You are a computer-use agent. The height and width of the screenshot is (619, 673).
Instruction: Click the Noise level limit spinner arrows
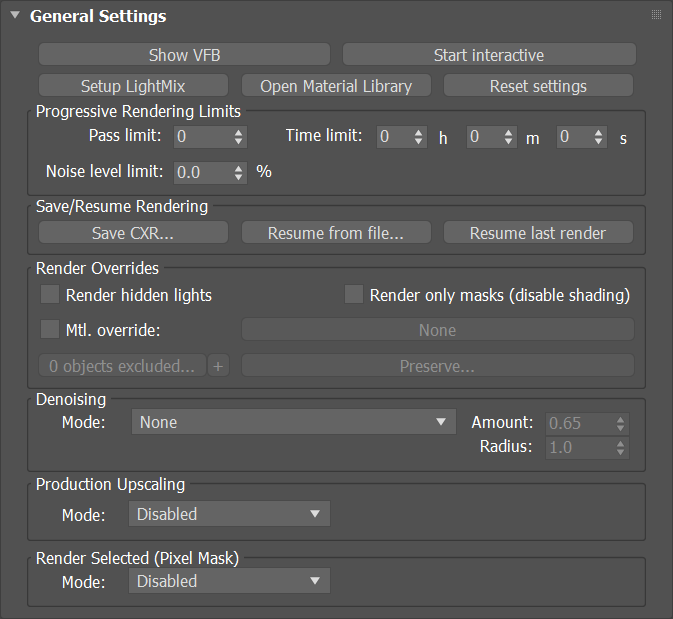click(239, 173)
